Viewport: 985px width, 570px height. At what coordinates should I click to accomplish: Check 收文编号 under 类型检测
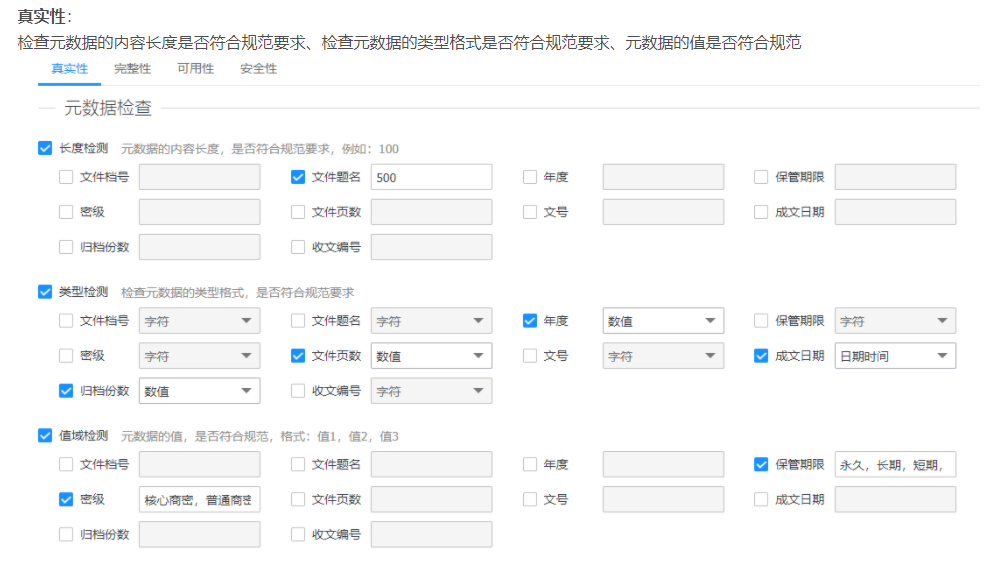coord(298,391)
